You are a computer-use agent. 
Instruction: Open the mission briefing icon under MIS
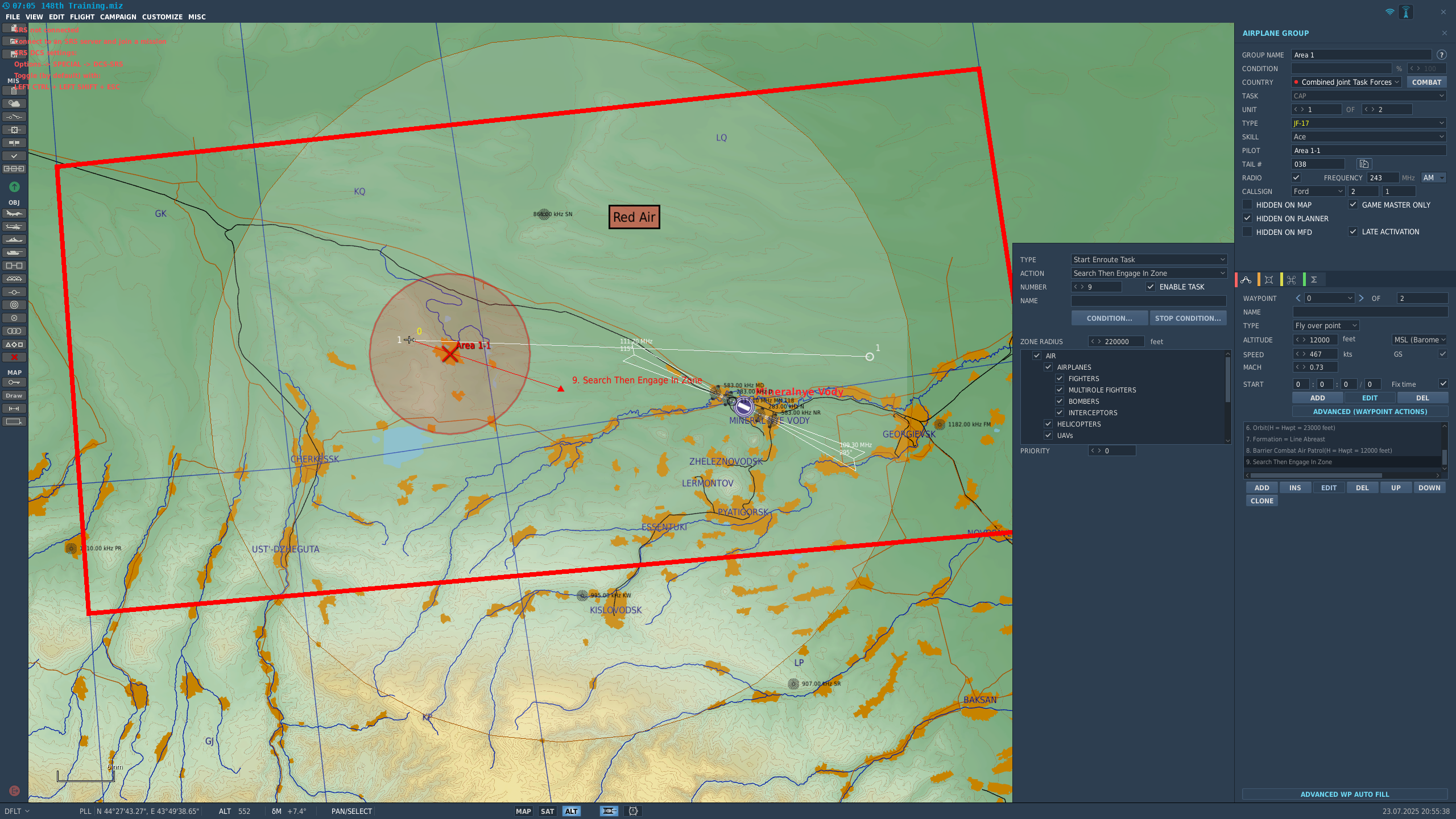14,90
